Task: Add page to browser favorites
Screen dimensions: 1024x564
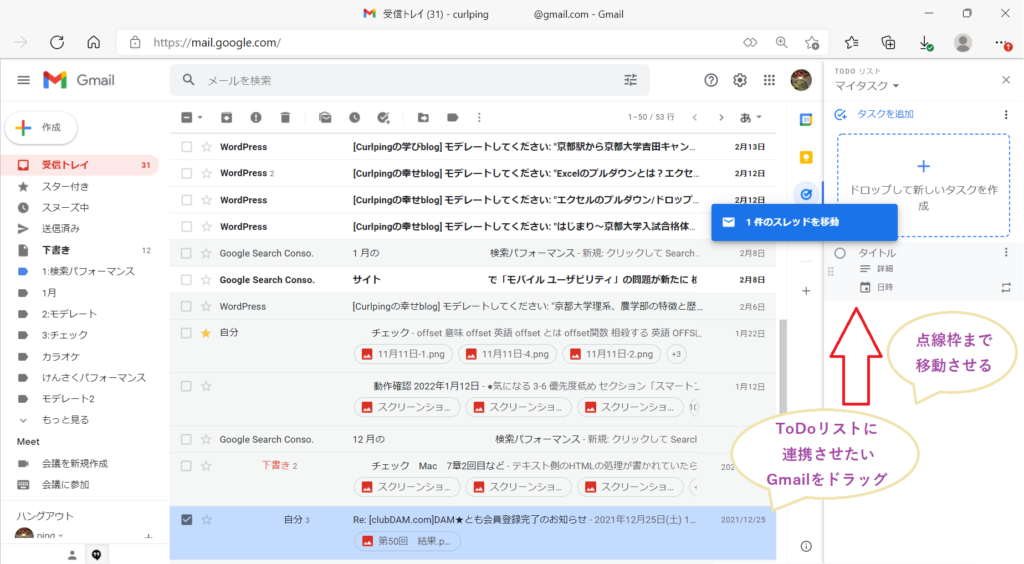Action: tap(812, 42)
